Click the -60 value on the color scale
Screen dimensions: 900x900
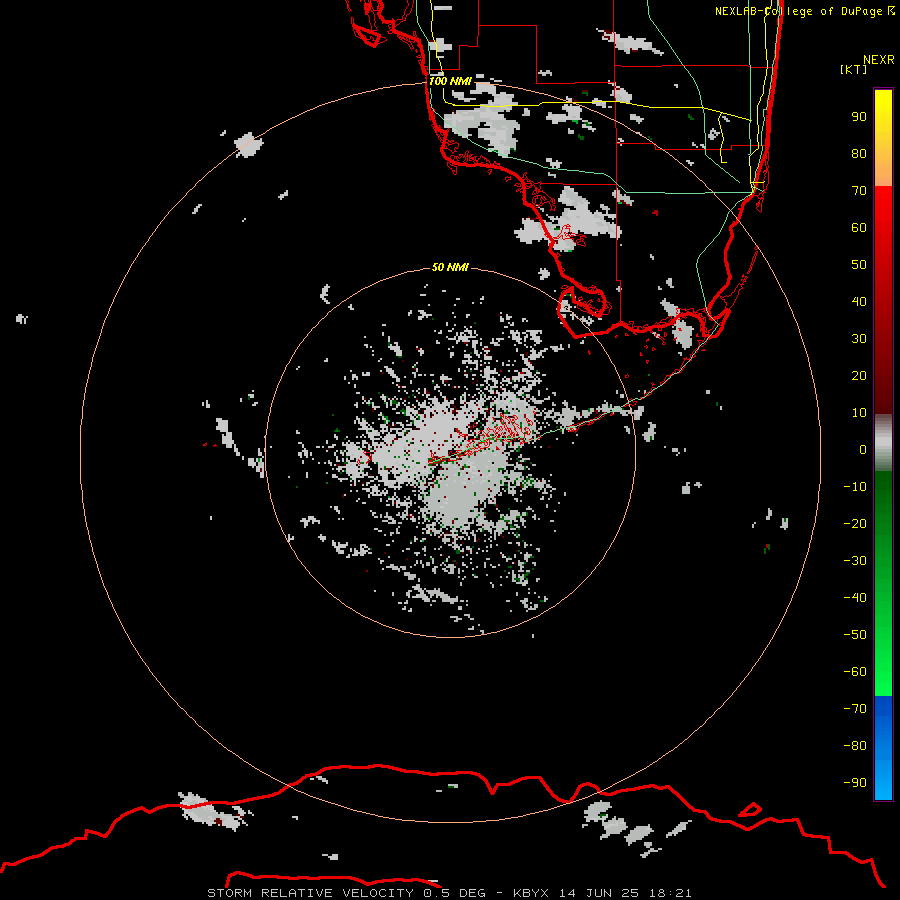tap(855, 672)
